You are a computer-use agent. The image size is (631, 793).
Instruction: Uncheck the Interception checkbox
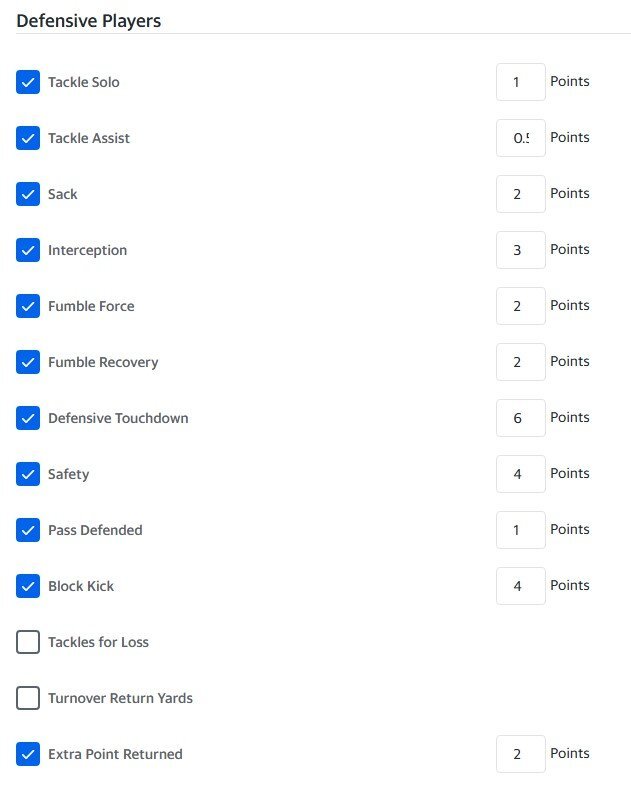[28, 250]
